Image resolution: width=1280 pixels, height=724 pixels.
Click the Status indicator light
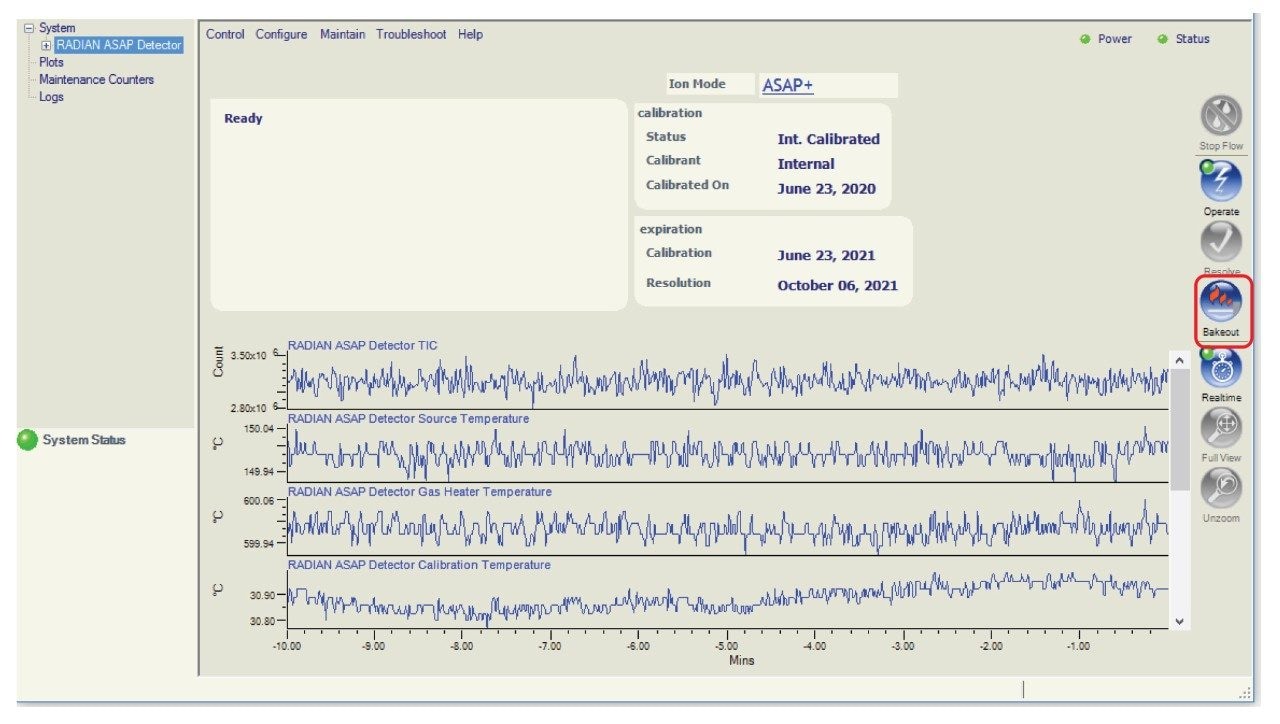point(1162,39)
